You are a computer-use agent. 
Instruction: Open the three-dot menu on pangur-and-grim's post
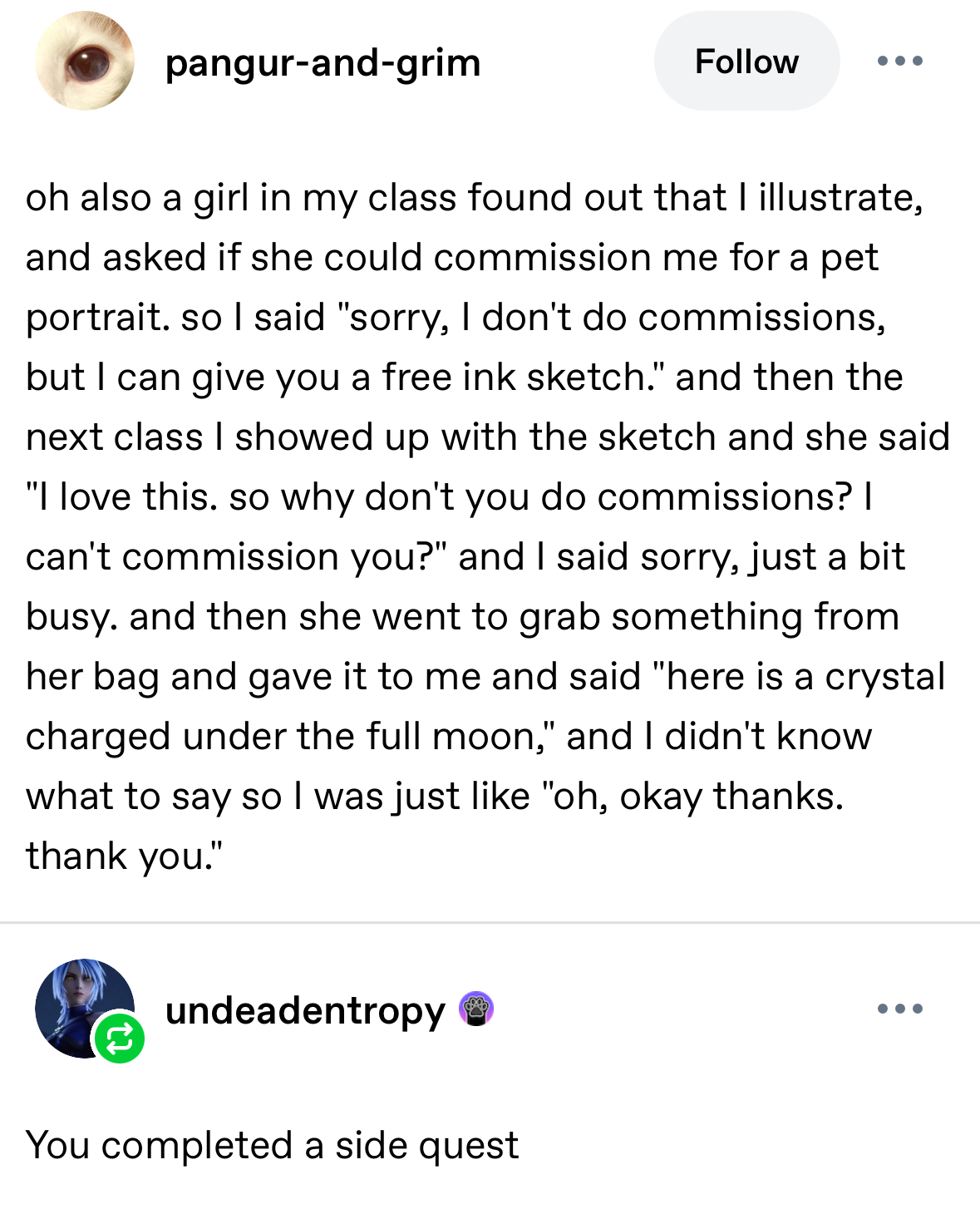(900, 61)
